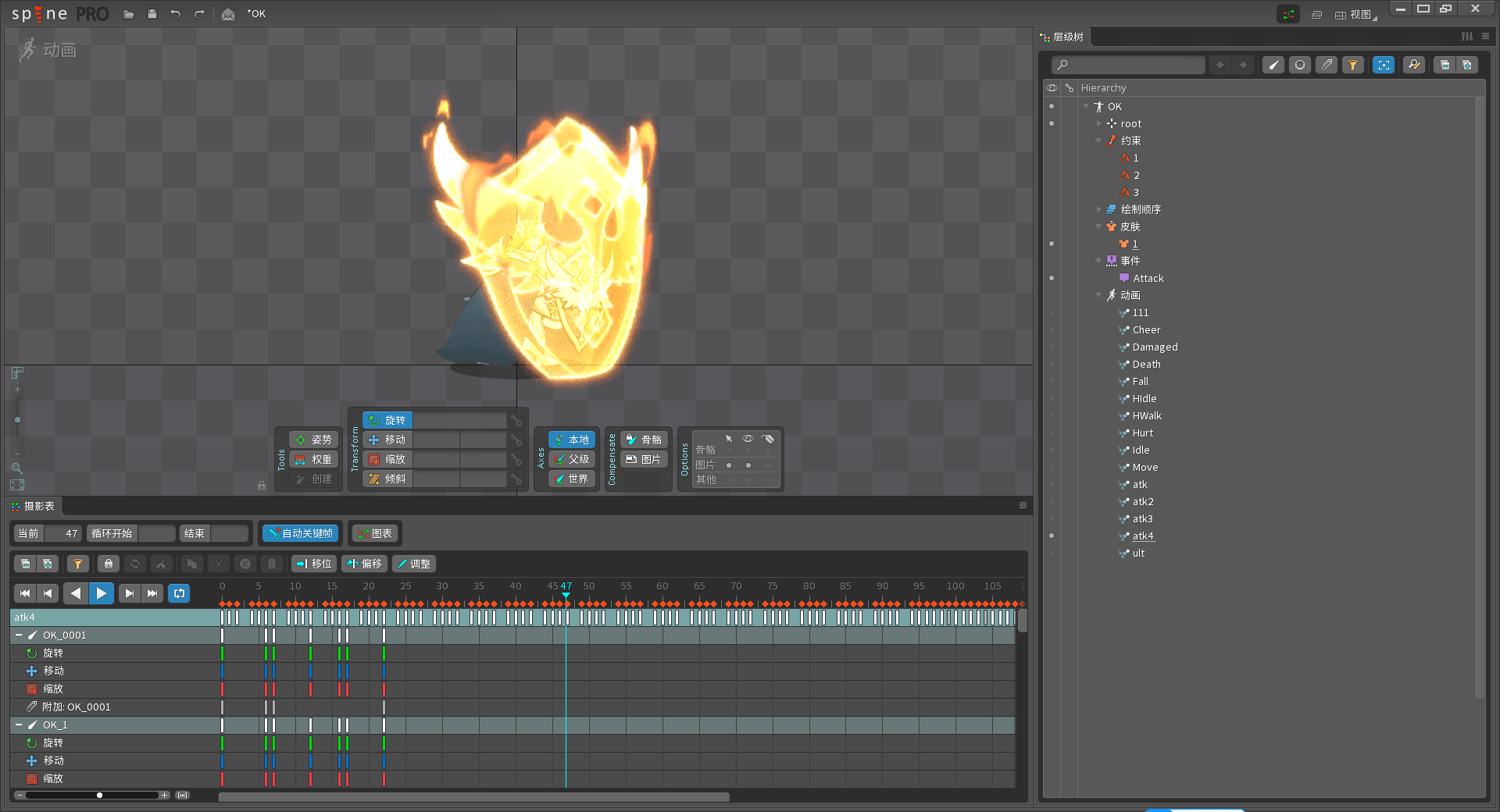Set axes to Parent (父级)
The height and width of the screenshot is (812, 1500).
(572, 459)
